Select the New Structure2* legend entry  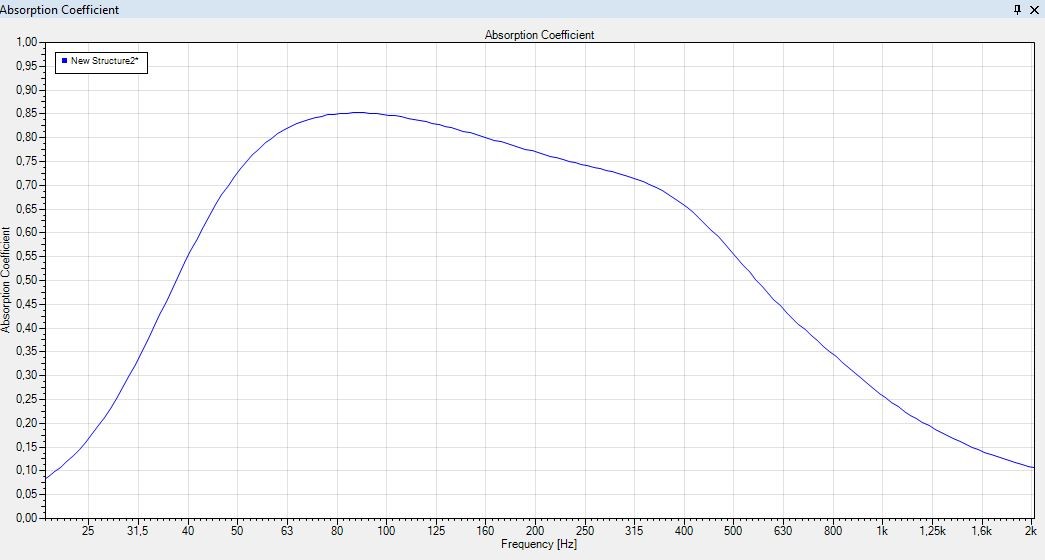click(x=103, y=61)
